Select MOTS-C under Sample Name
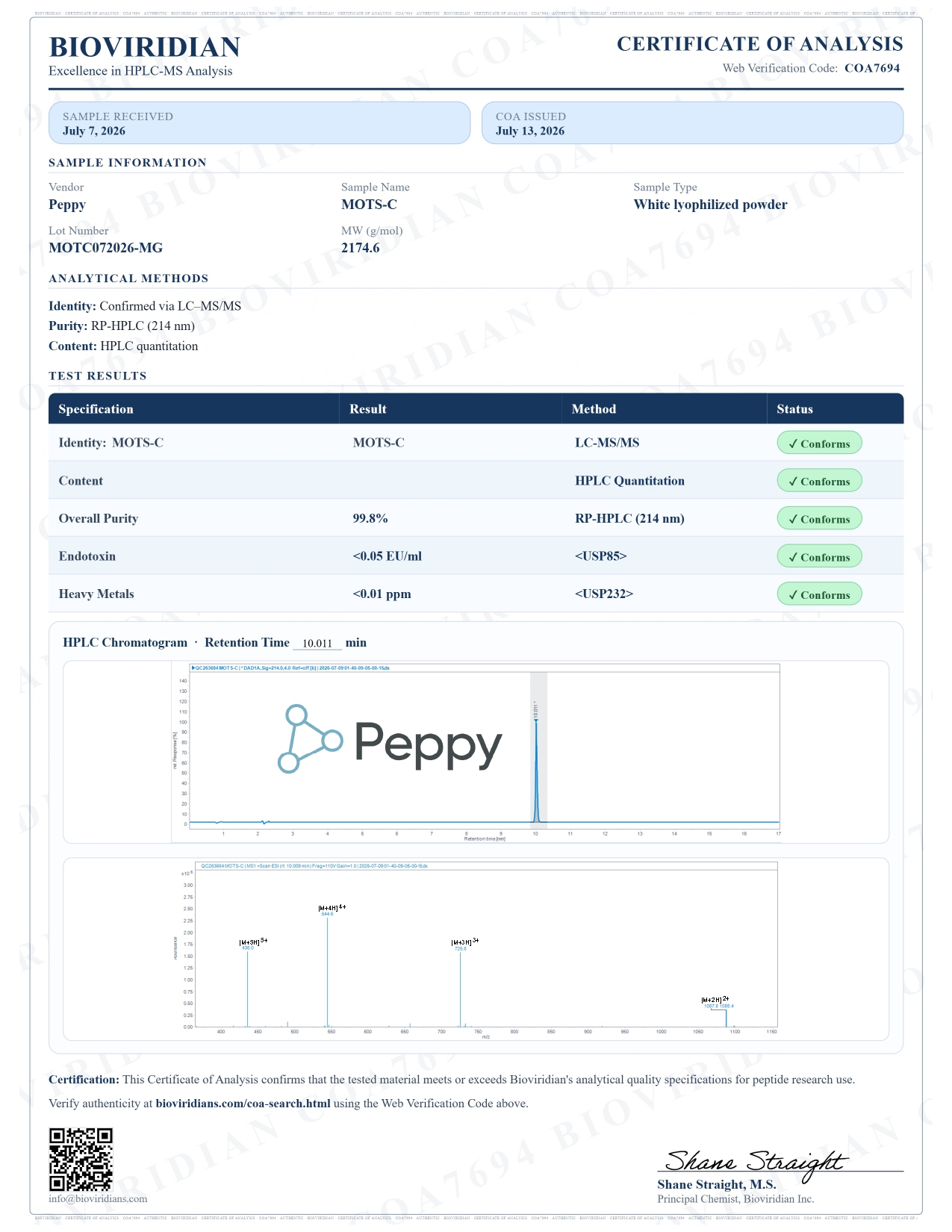Image resolution: width=952 pixels, height=1232 pixels. [x=369, y=205]
